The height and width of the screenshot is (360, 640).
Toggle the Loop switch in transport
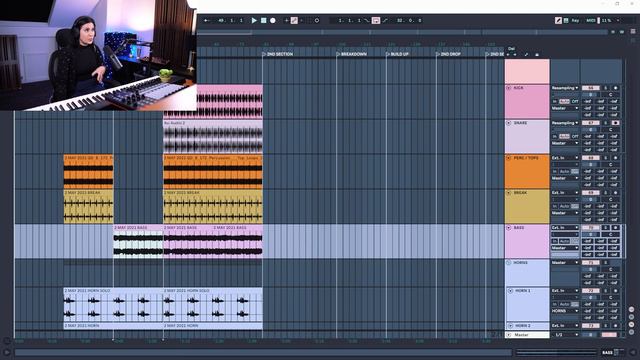click(x=376, y=20)
